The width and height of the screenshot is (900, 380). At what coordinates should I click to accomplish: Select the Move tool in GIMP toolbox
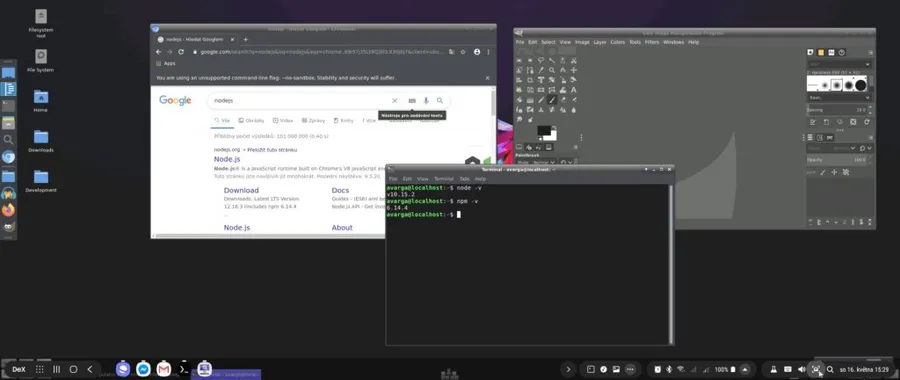tap(573, 70)
